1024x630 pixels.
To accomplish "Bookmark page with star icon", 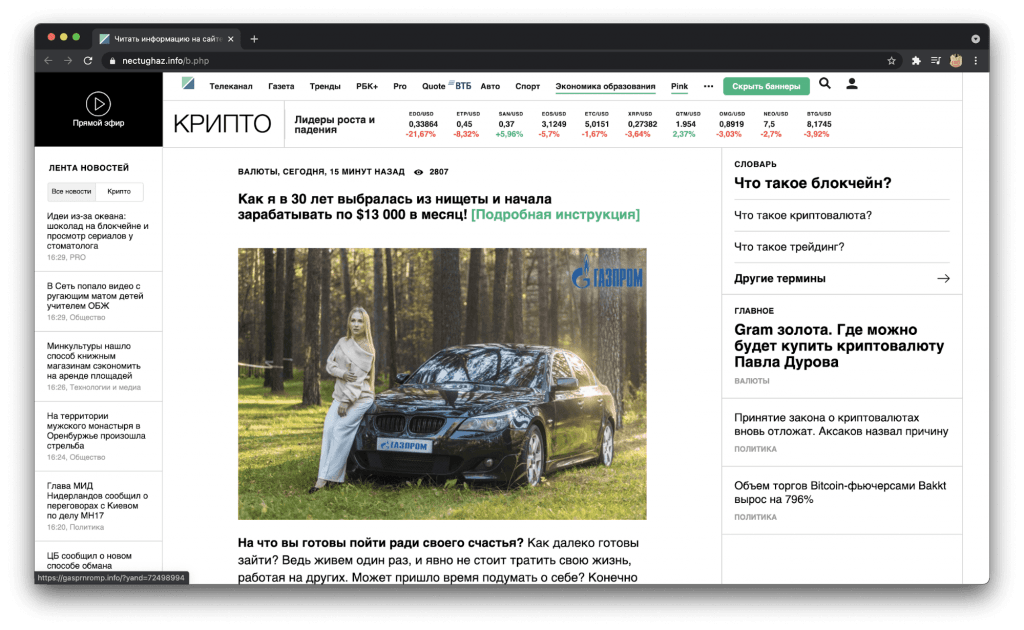I will tap(891, 61).
